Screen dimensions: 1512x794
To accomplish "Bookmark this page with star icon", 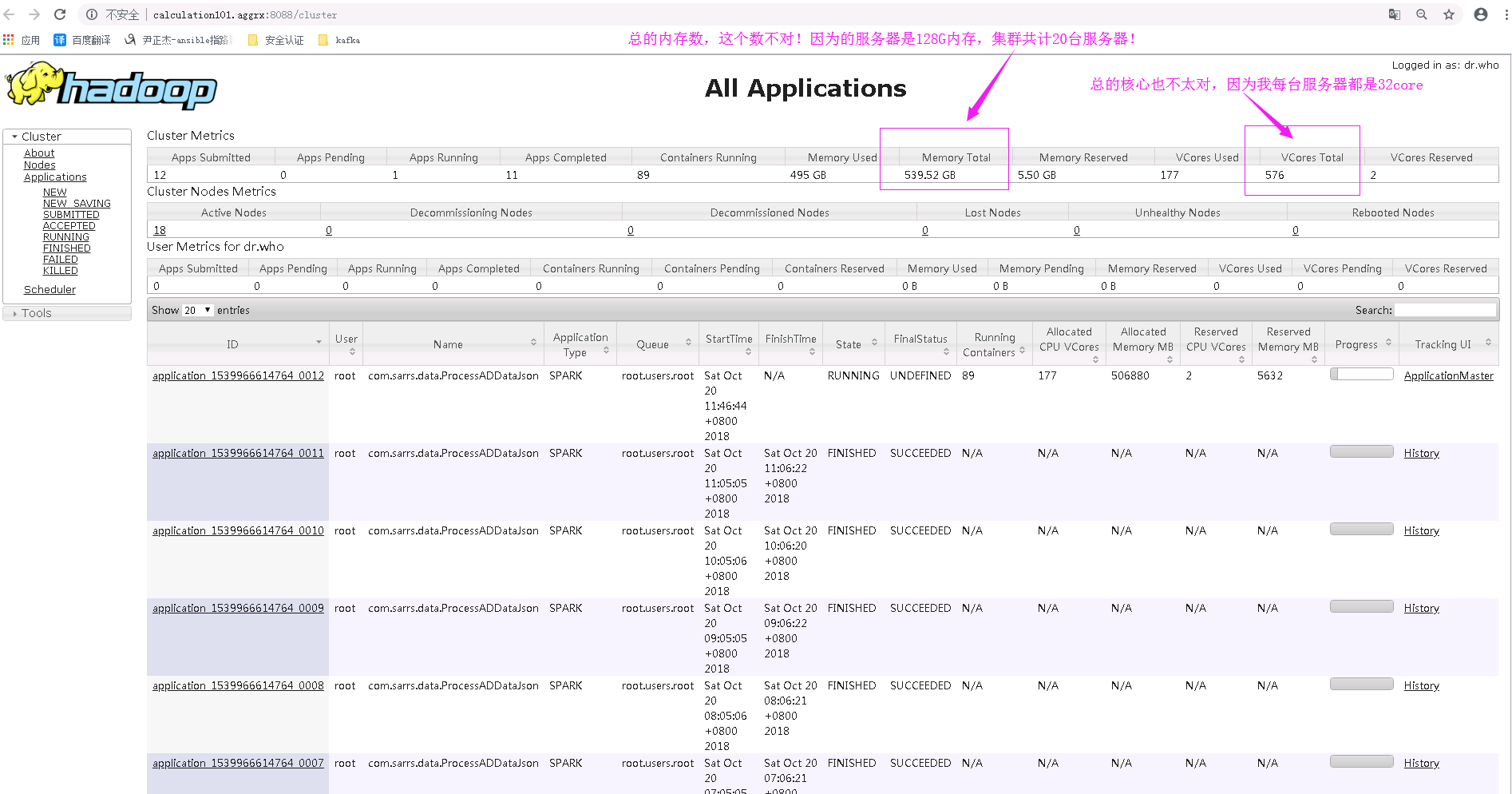I will (1449, 14).
